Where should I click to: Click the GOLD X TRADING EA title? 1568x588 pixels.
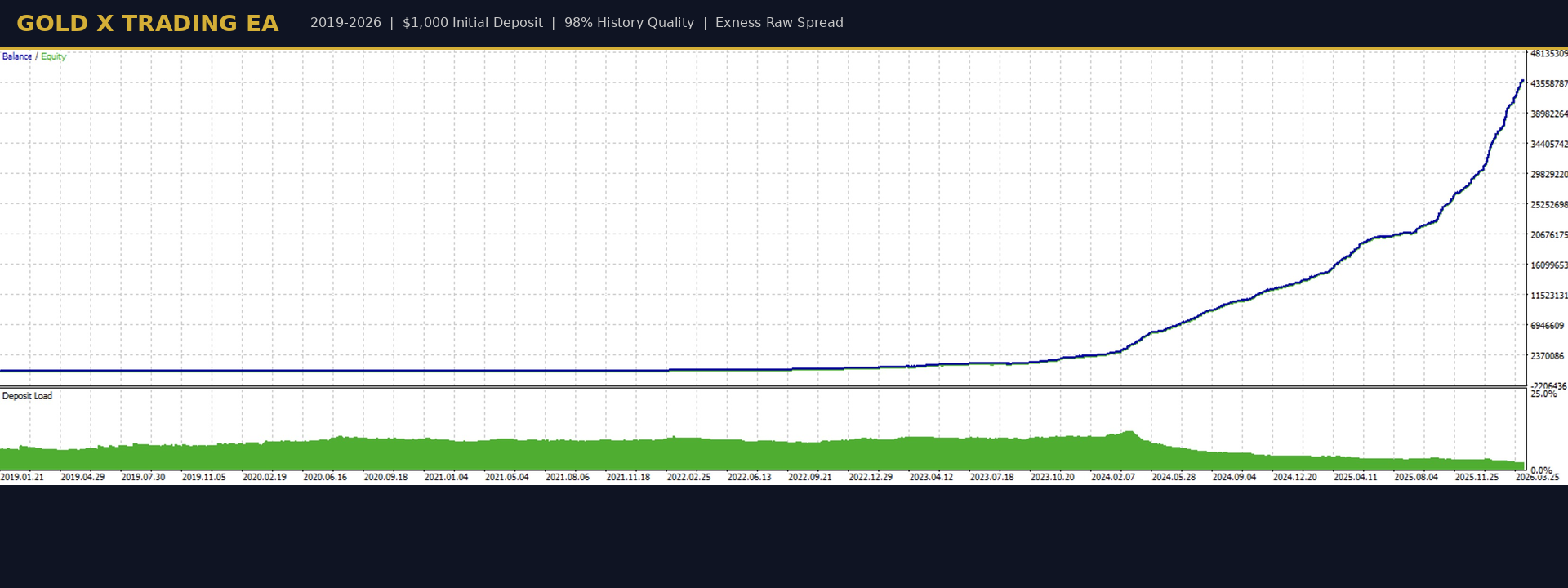pyautogui.click(x=148, y=24)
